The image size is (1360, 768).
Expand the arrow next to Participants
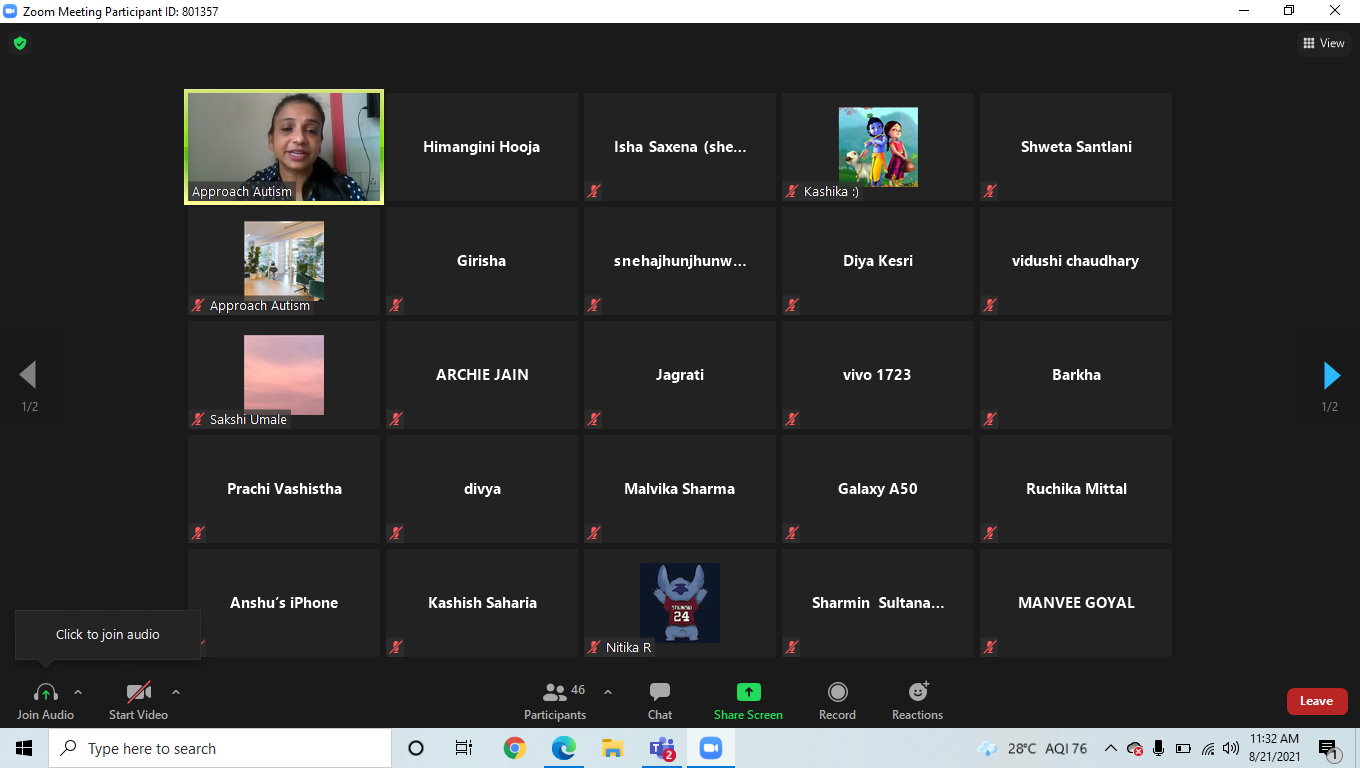coord(608,692)
